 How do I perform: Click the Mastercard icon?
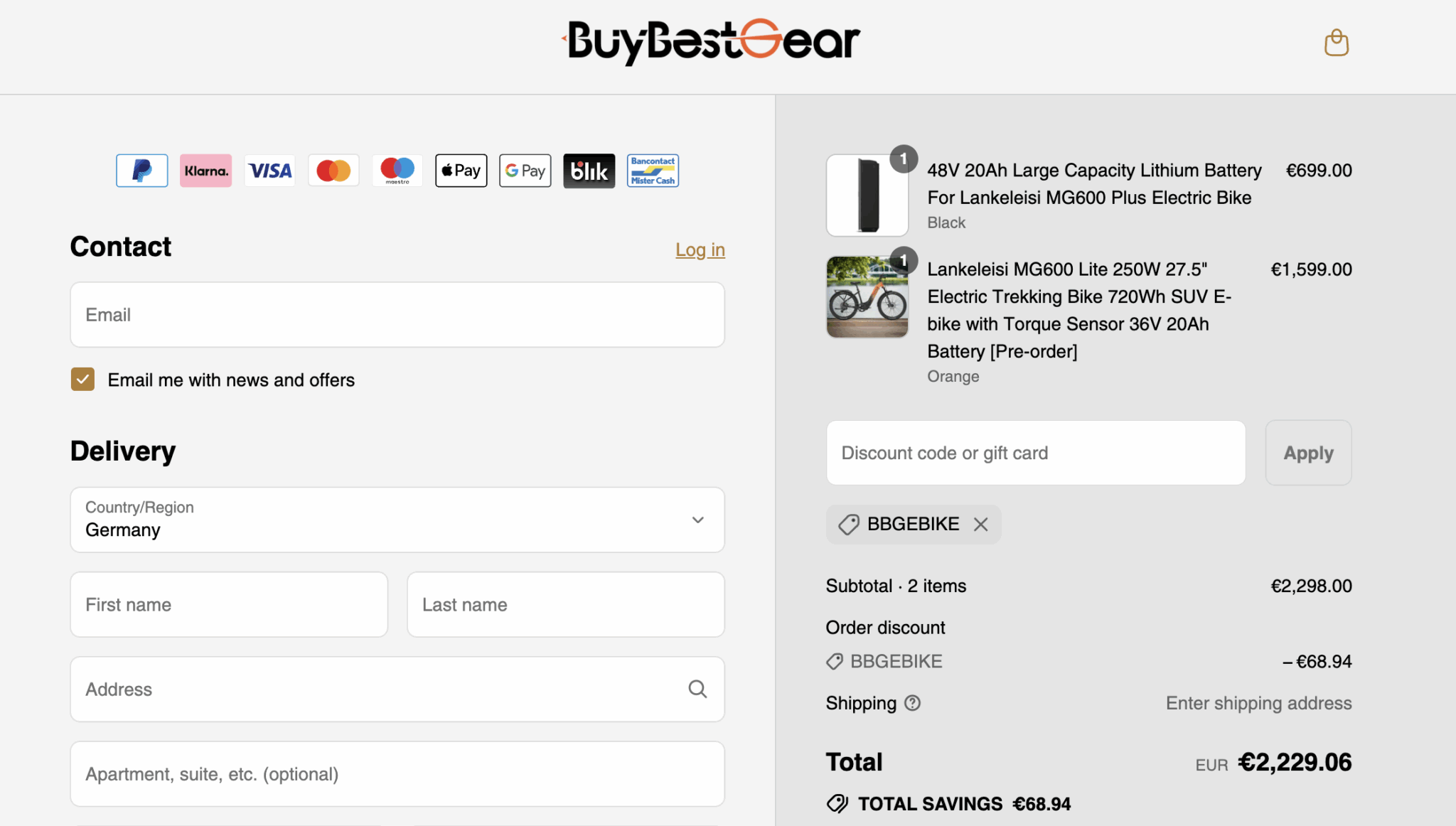[x=333, y=171]
